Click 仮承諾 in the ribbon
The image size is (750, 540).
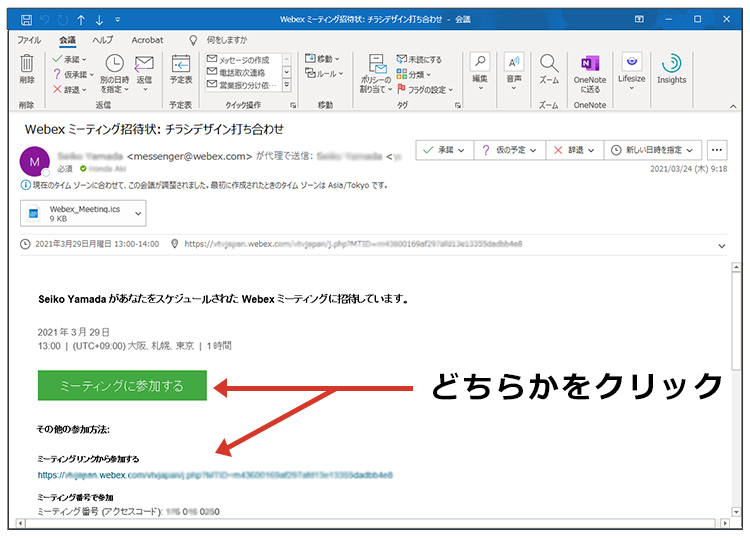[73, 74]
